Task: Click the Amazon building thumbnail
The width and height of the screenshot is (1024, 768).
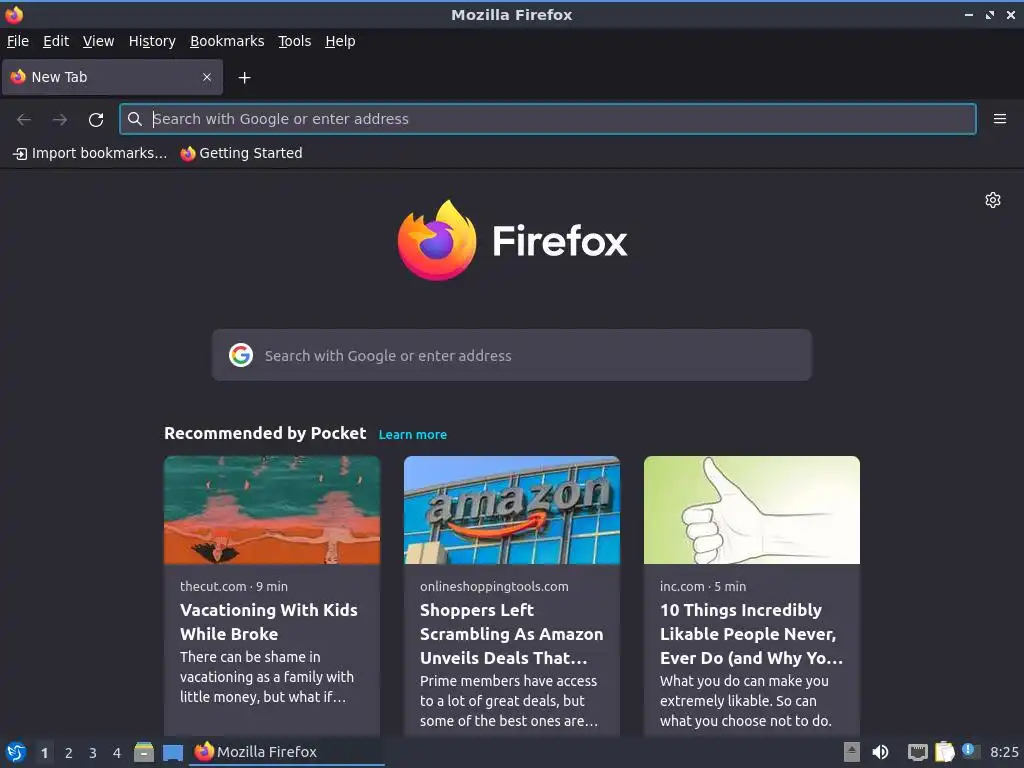Action: [x=512, y=510]
